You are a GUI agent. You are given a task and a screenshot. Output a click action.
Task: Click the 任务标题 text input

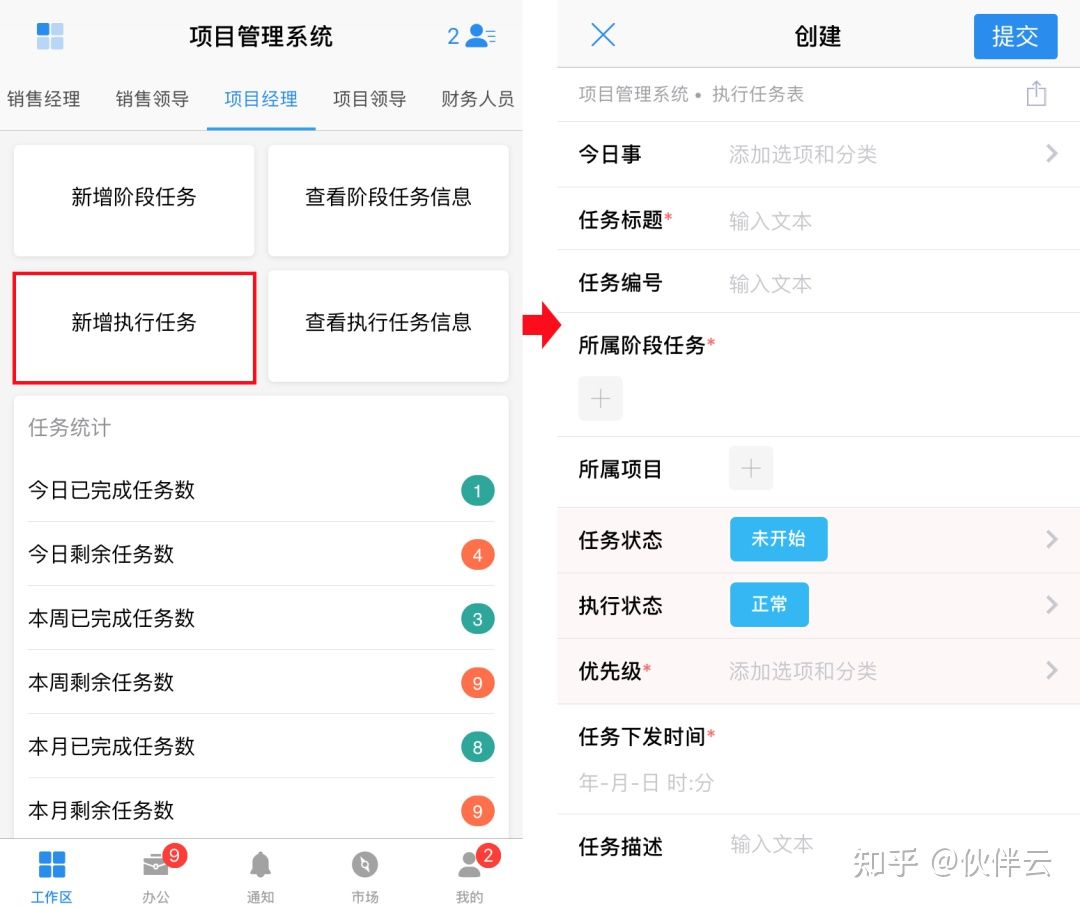[770, 221]
